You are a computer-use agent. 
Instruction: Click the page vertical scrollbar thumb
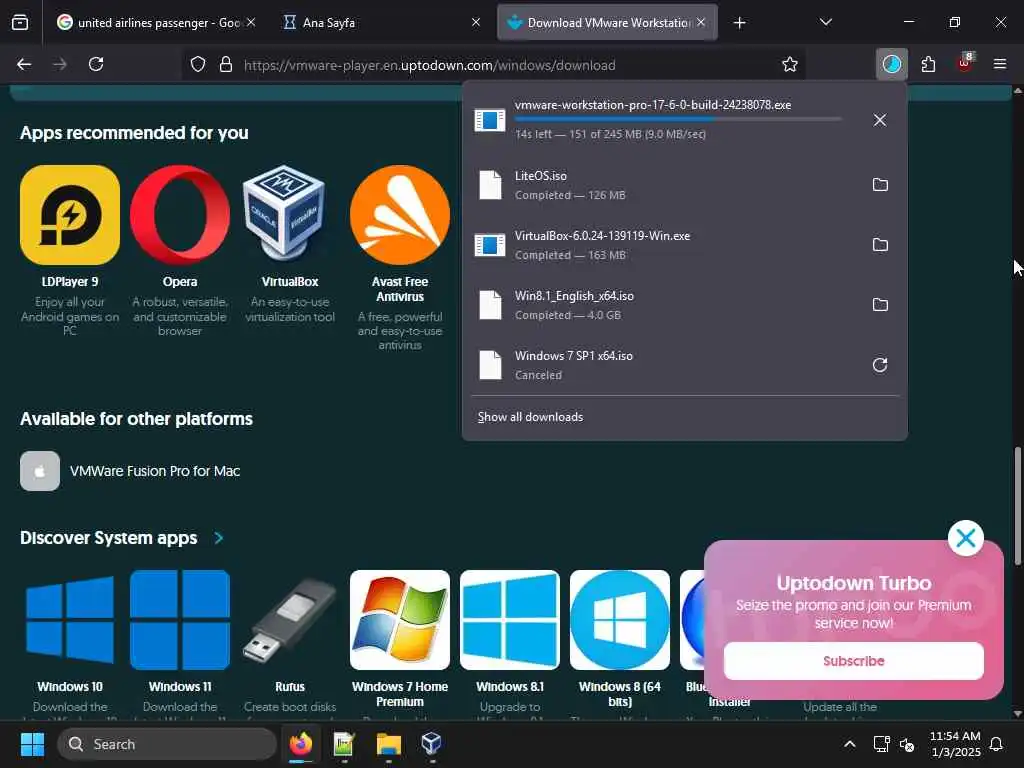click(x=1017, y=505)
